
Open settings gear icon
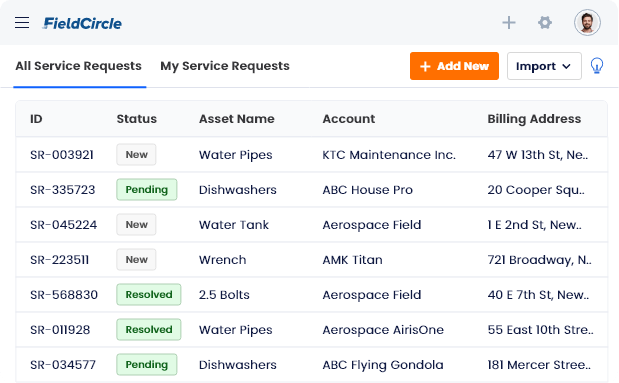pos(545,23)
